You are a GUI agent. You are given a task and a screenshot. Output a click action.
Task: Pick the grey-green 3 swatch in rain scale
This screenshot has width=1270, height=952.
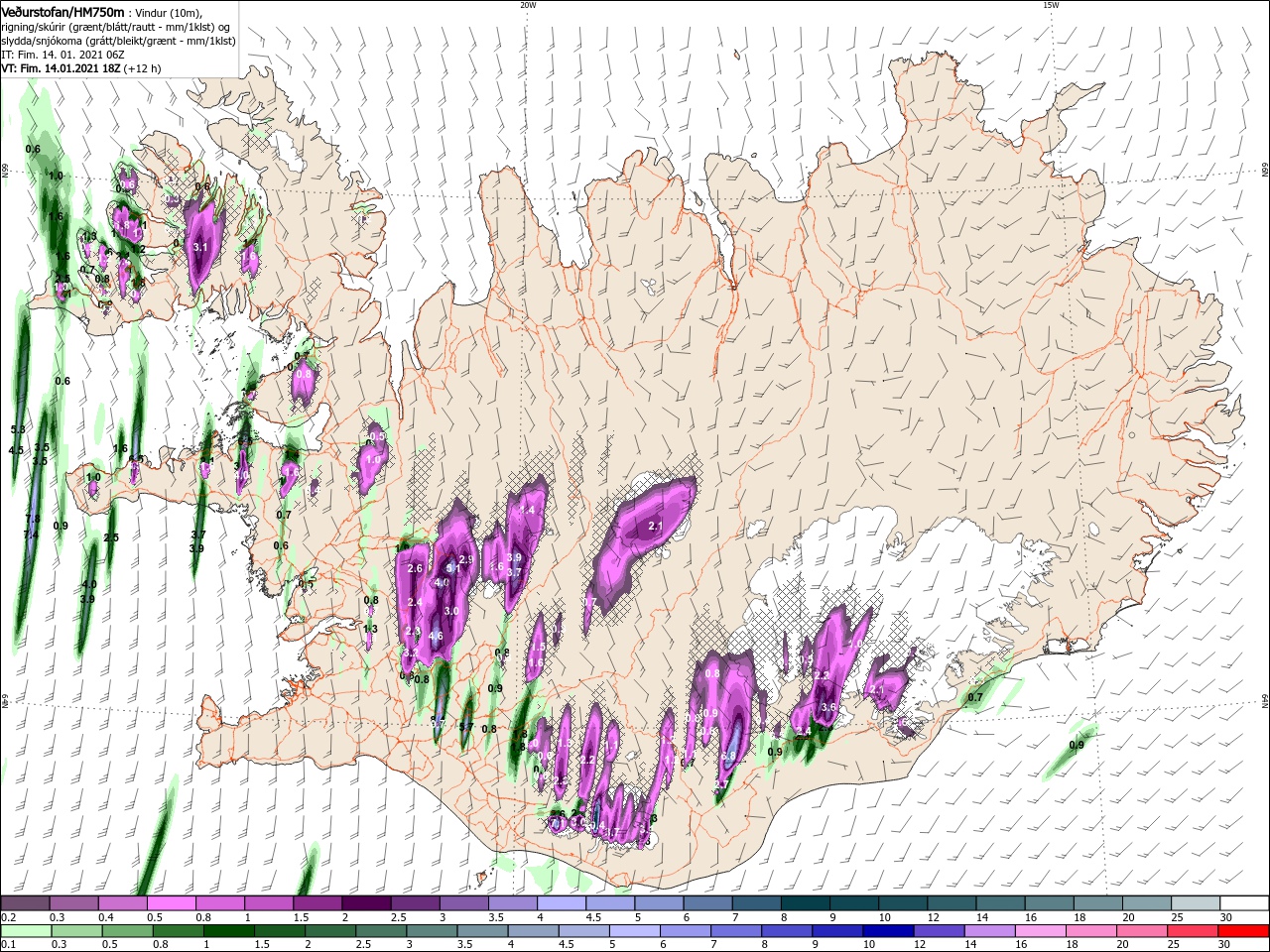pyautogui.click(x=432, y=931)
